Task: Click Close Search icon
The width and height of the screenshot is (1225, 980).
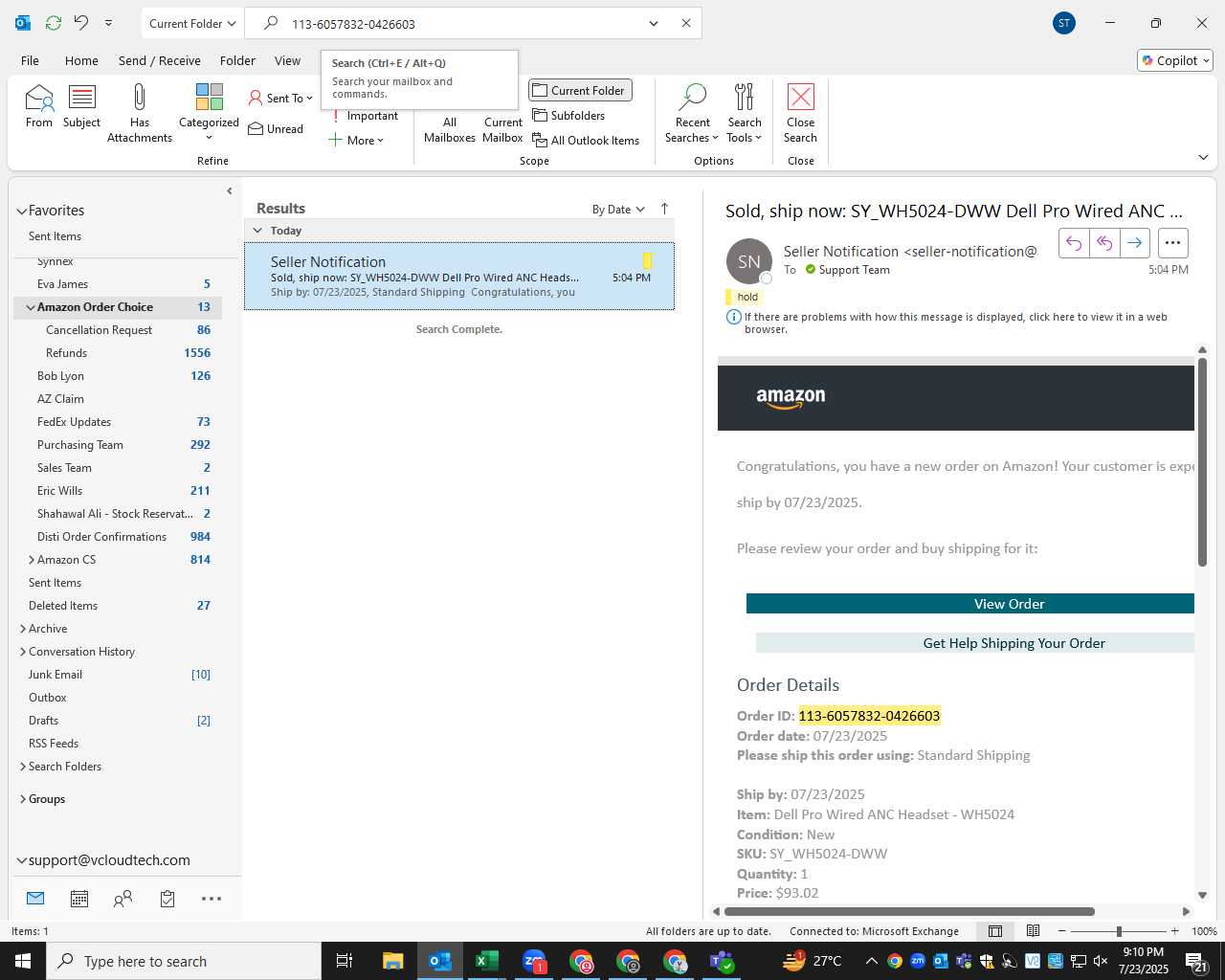Action: [x=800, y=112]
